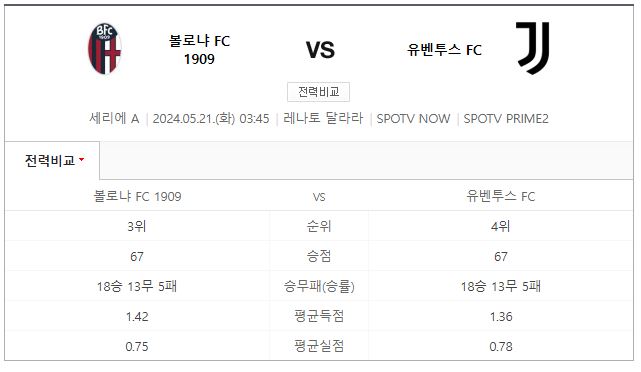Click the 승점 row label

pos(319,256)
